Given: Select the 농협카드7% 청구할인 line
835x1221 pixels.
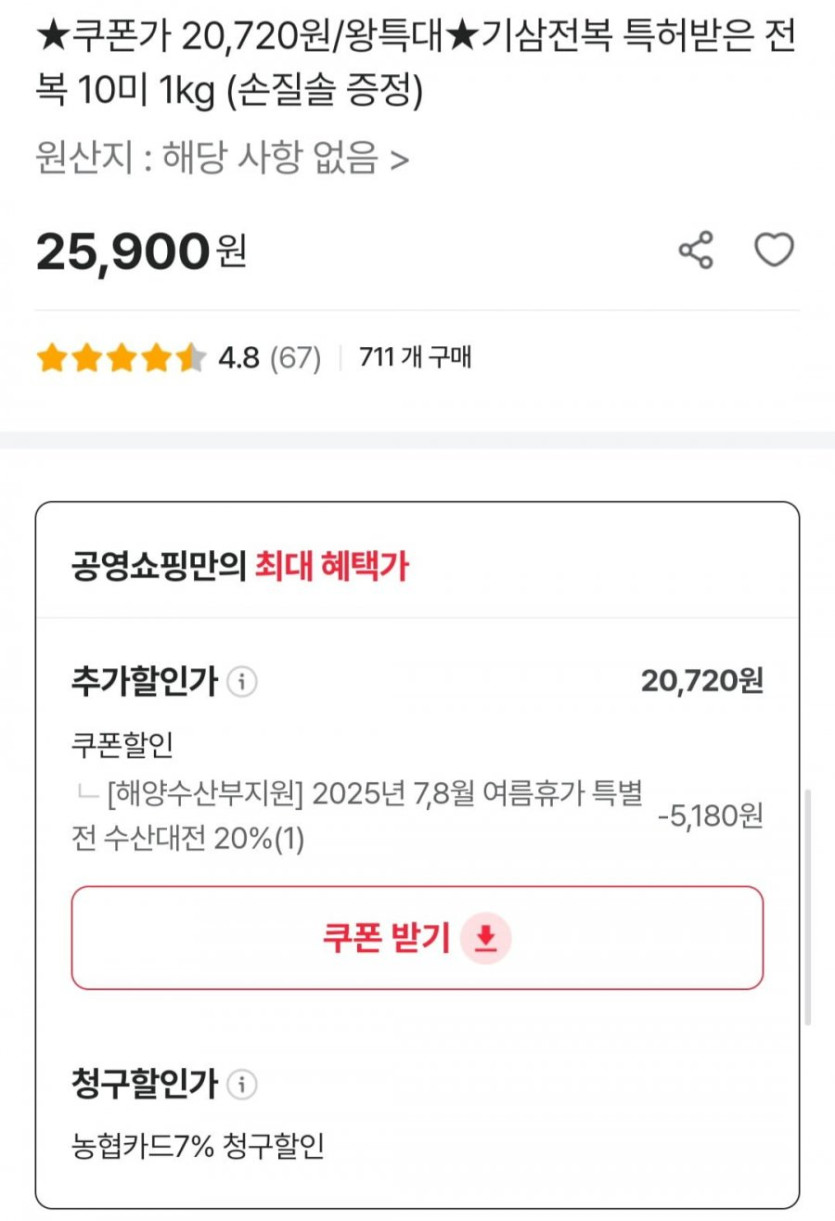Looking at the screenshot, I should pyautogui.click(x=198, y=1145).
